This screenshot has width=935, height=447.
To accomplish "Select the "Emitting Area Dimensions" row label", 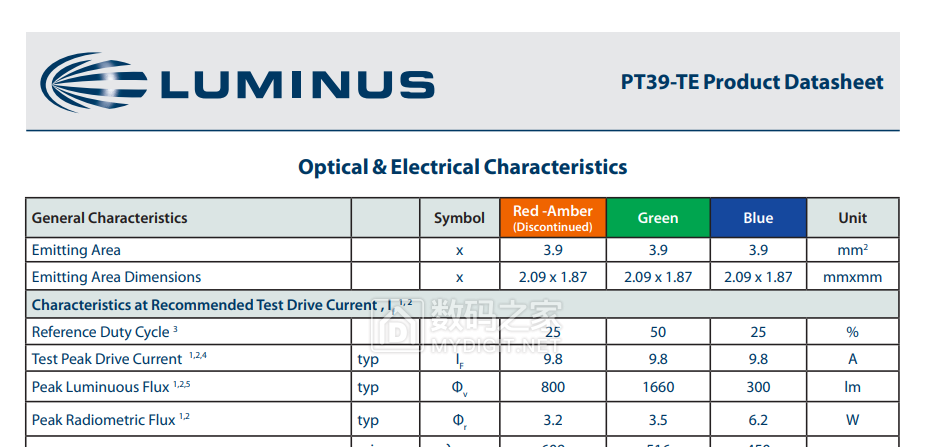I will (x=116, y=277).
